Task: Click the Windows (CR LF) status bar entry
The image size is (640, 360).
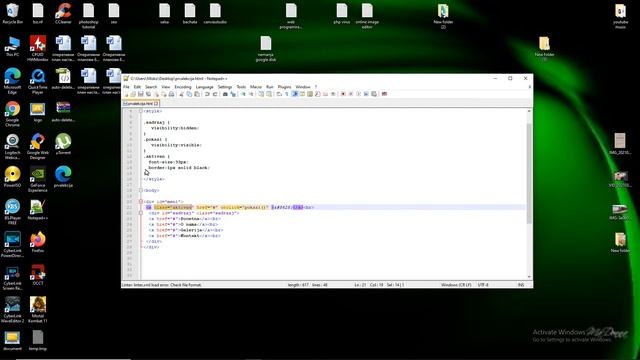Action: [x=456, y=285]
